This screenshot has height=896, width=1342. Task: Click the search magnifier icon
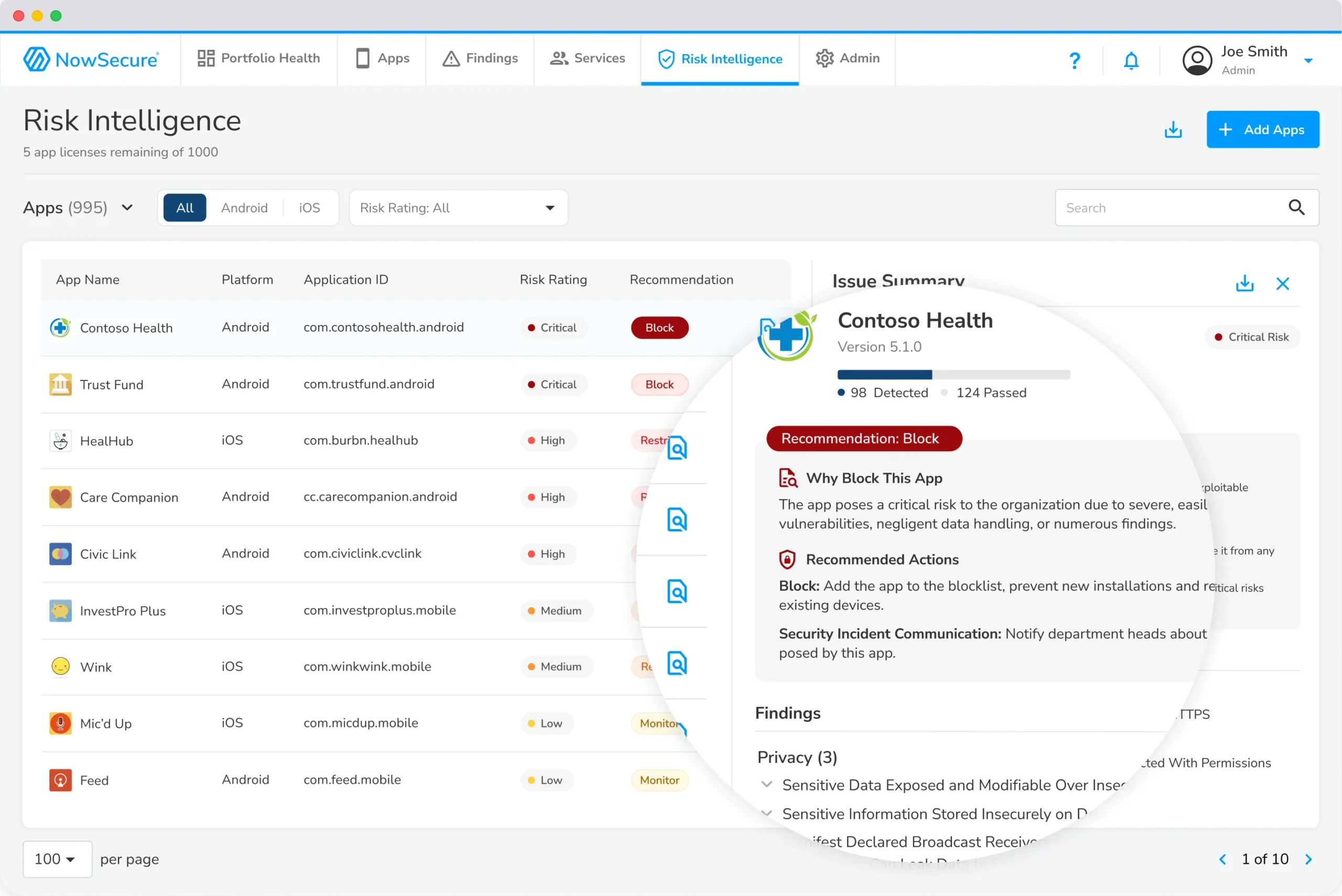pos(1296,207)
